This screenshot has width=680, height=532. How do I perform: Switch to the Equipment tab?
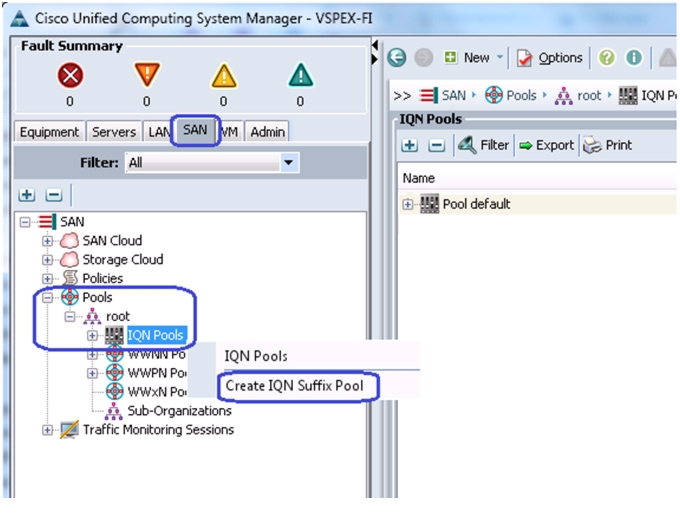(49, 132)
